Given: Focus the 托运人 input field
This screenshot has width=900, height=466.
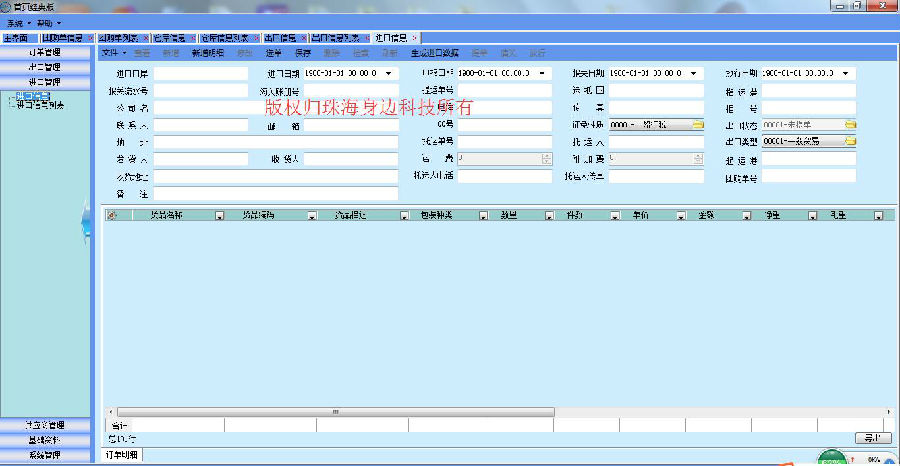Looking at the screenshot, I should [656, 142].
